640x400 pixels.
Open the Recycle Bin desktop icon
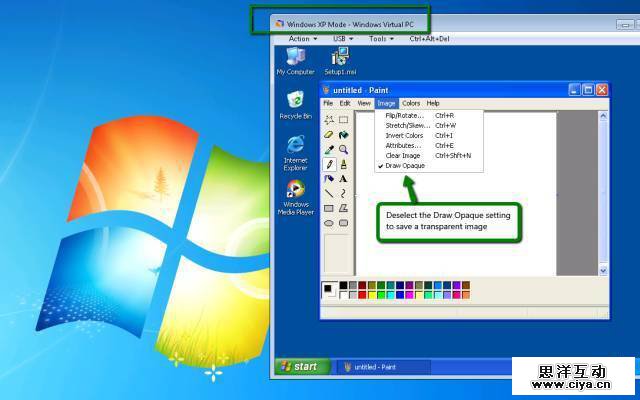295,104
